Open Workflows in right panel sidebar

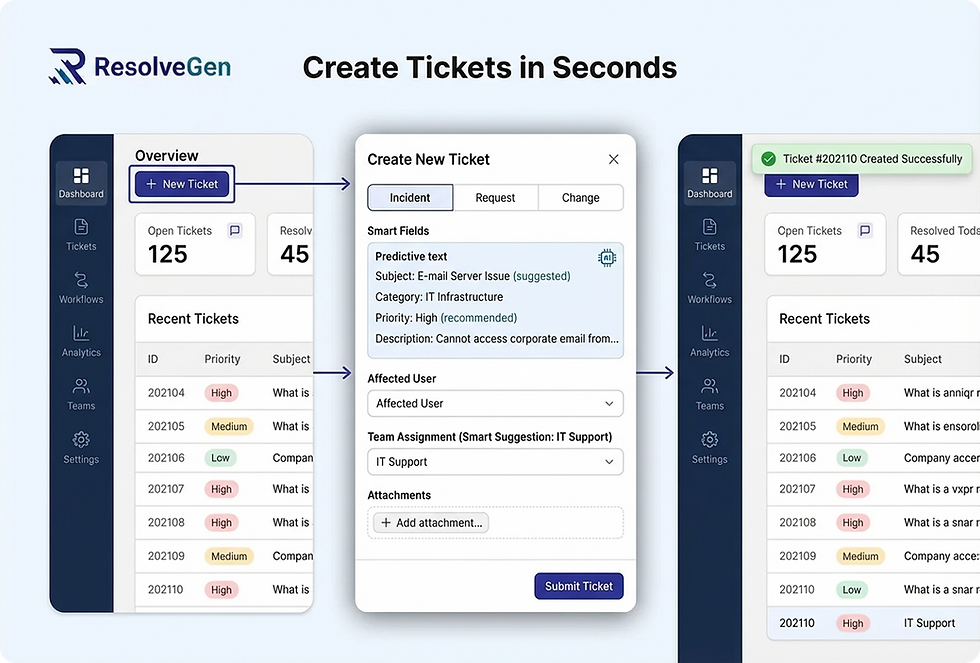(709, 288)
